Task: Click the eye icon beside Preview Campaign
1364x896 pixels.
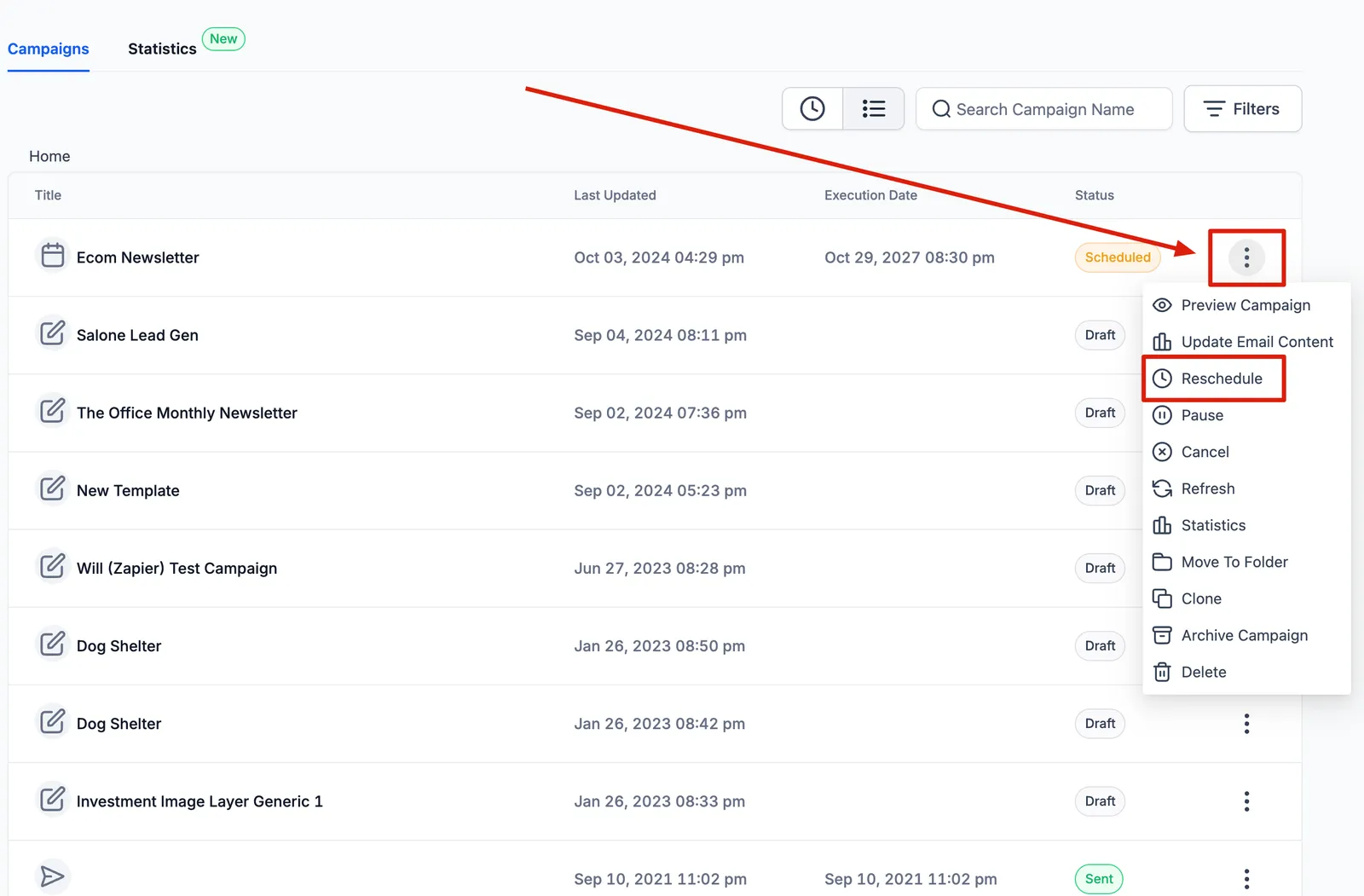Action: coord(1162,305)
